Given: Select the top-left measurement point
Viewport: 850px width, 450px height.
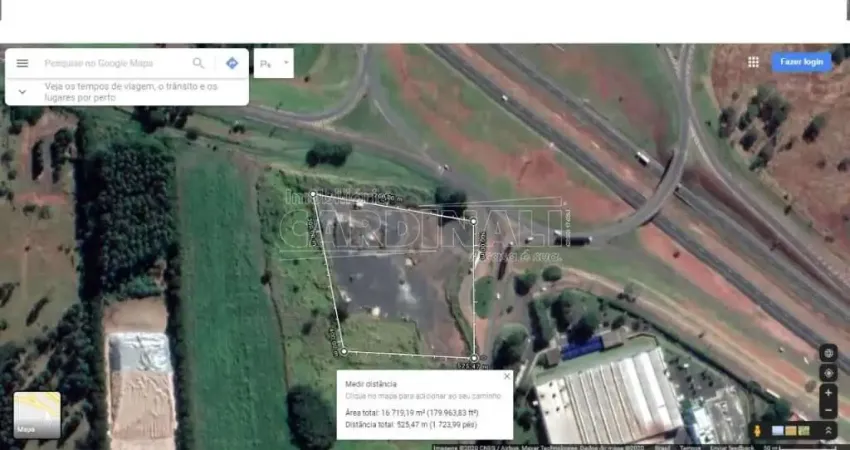Looking at the screenshot, I should pos(313,195).
